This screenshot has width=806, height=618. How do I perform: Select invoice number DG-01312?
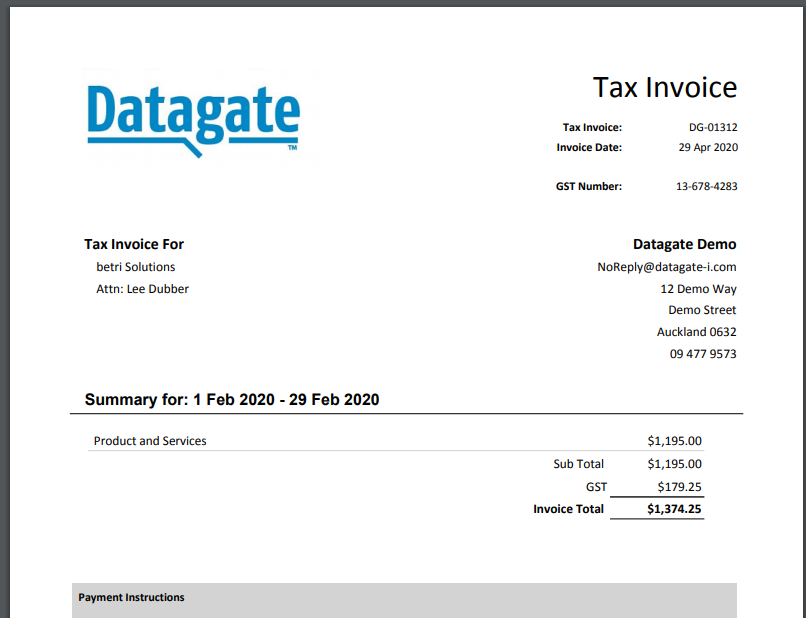(x=712, y=127)
